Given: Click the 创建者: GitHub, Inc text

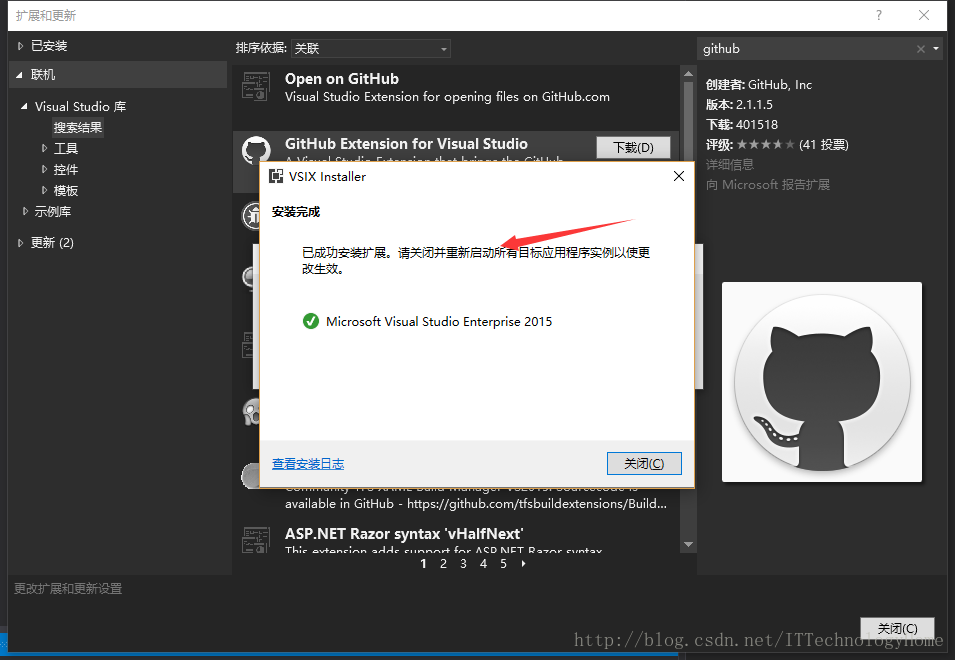Looking at the screenshot, I should pos(758,85).
